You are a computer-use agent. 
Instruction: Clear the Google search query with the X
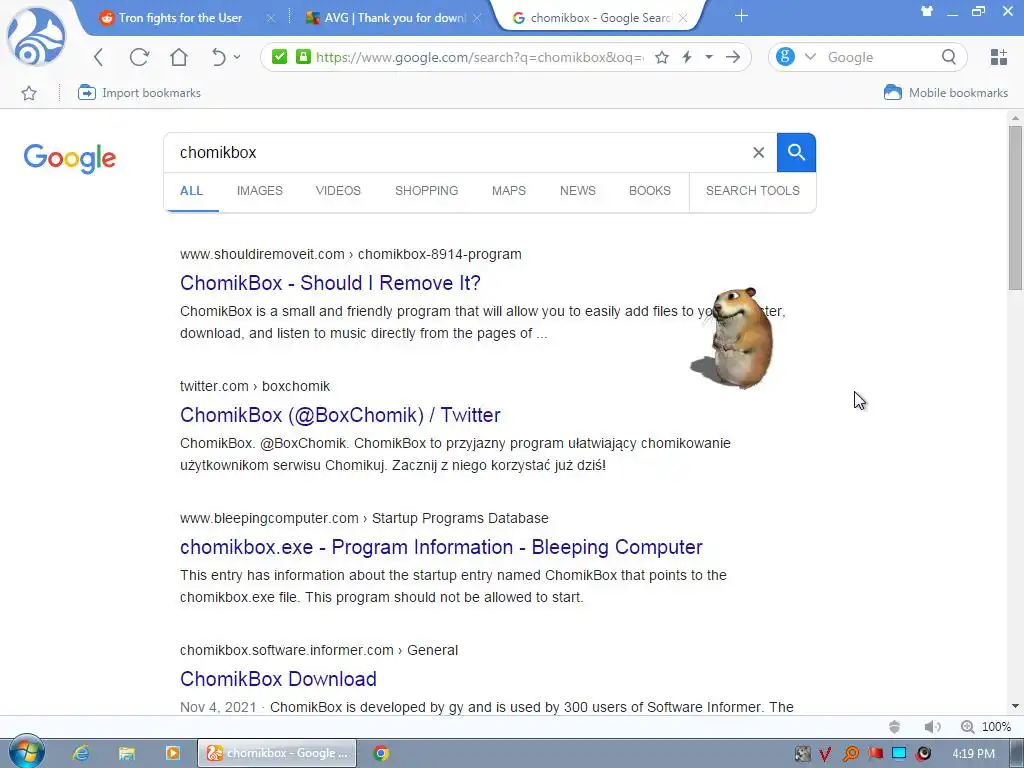pos(758,152)
